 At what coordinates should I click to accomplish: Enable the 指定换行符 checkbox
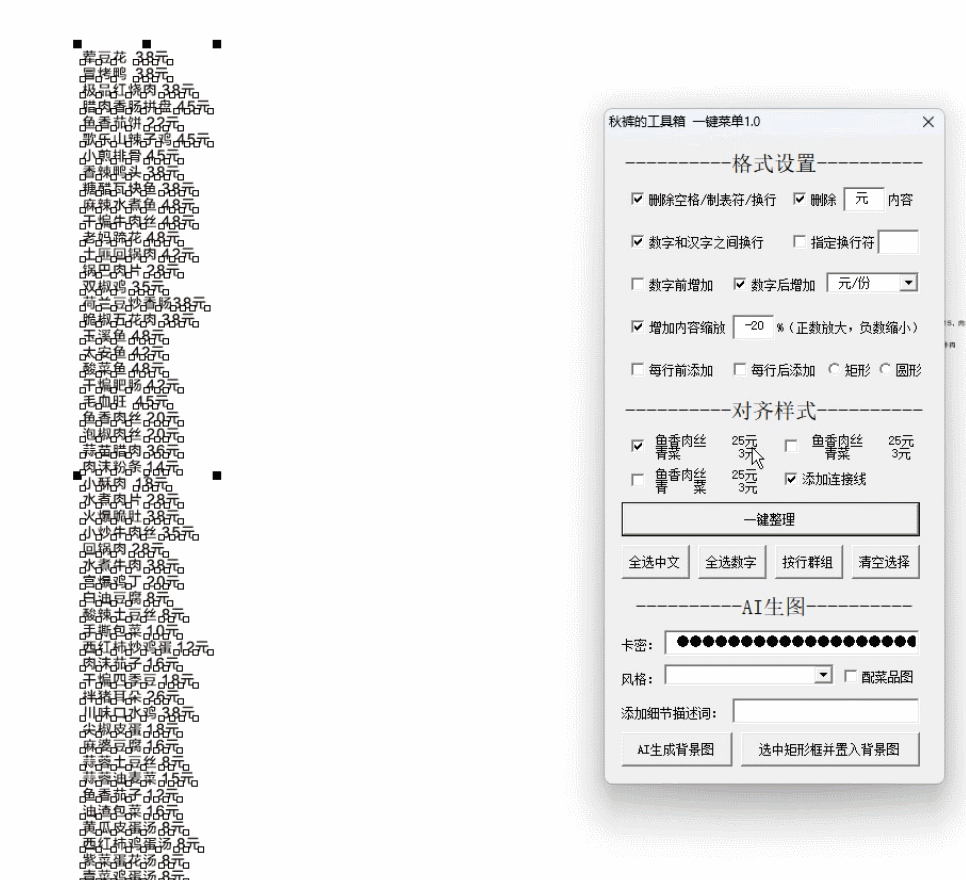(x=799, y=242)
